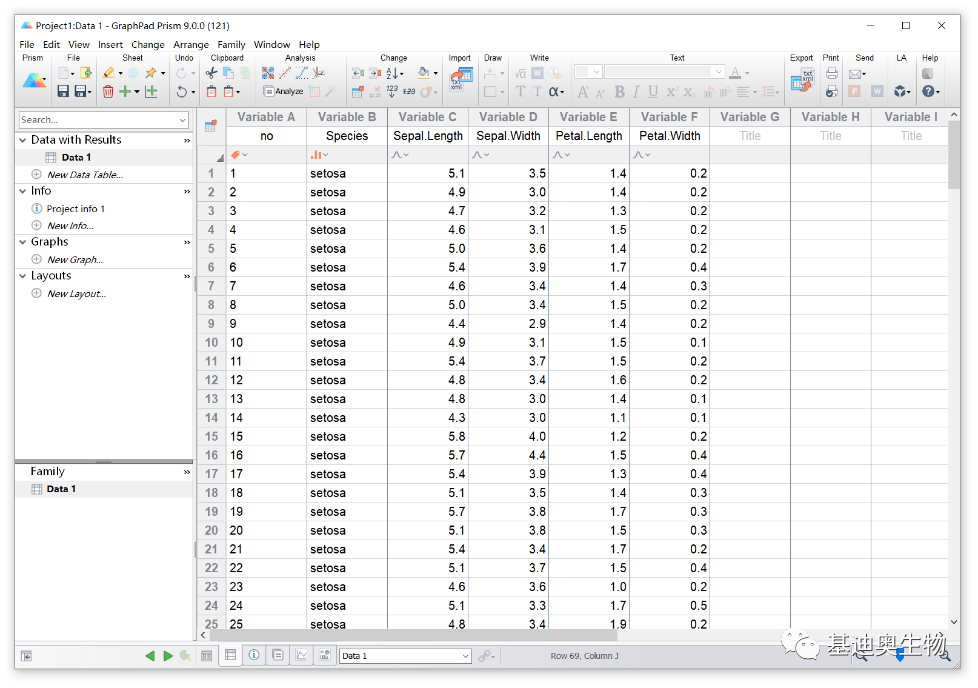Click the Prism logo icon
The image size is (978, 688).
34,81
